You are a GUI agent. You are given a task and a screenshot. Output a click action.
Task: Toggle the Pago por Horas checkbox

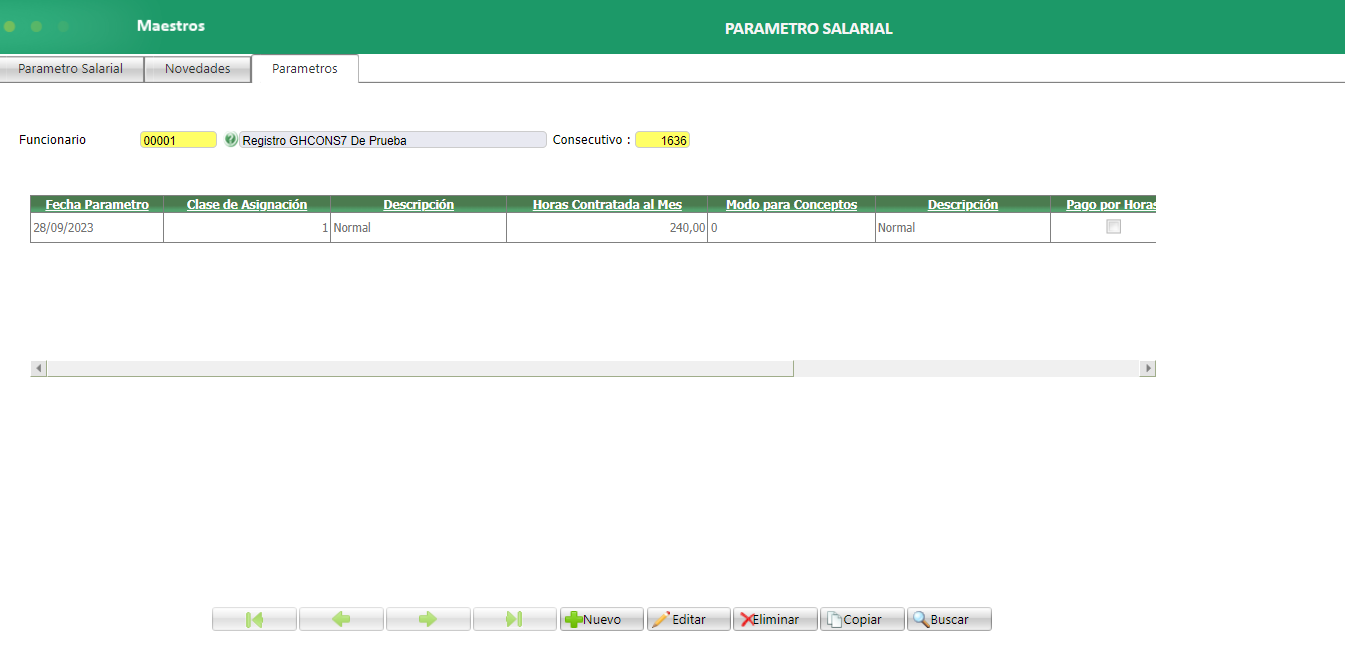(x=1113, y=227)
